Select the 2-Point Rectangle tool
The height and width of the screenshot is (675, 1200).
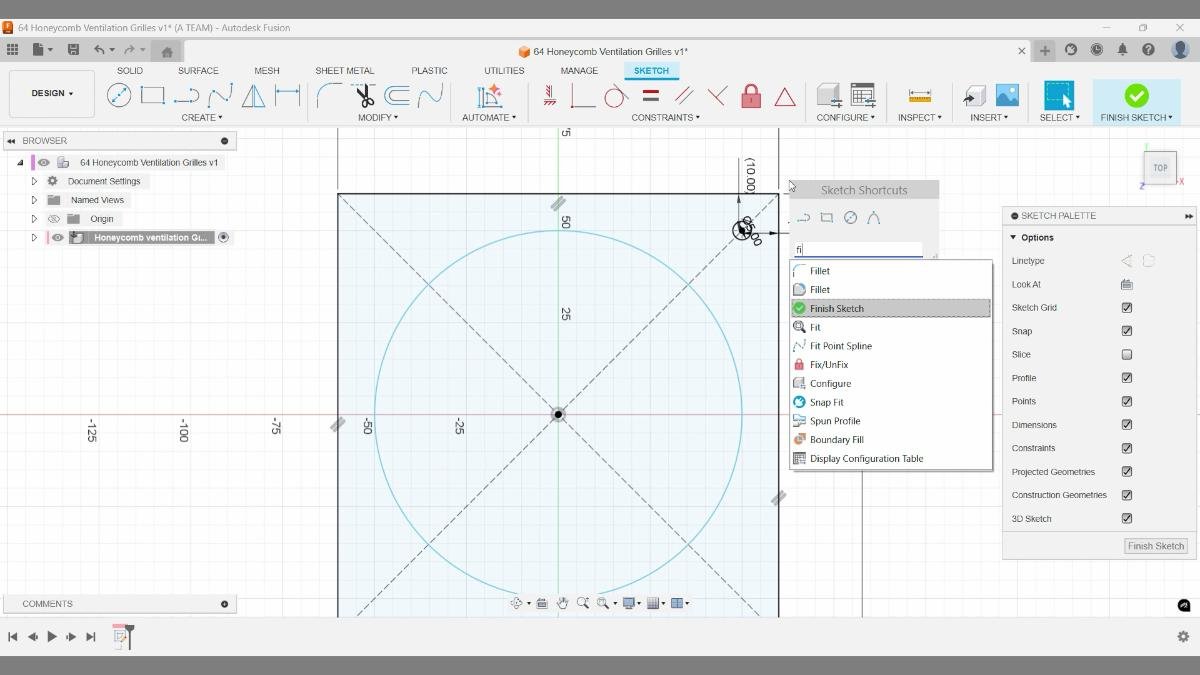coord(152,95)
